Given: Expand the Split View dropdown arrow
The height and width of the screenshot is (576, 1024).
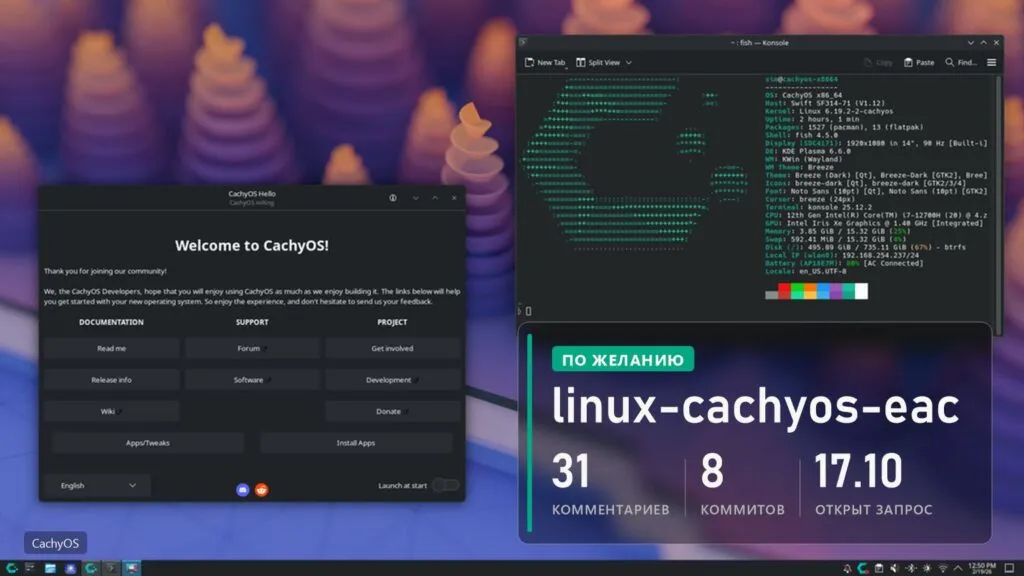Looking at the screenshot, I should pos(629,63).
